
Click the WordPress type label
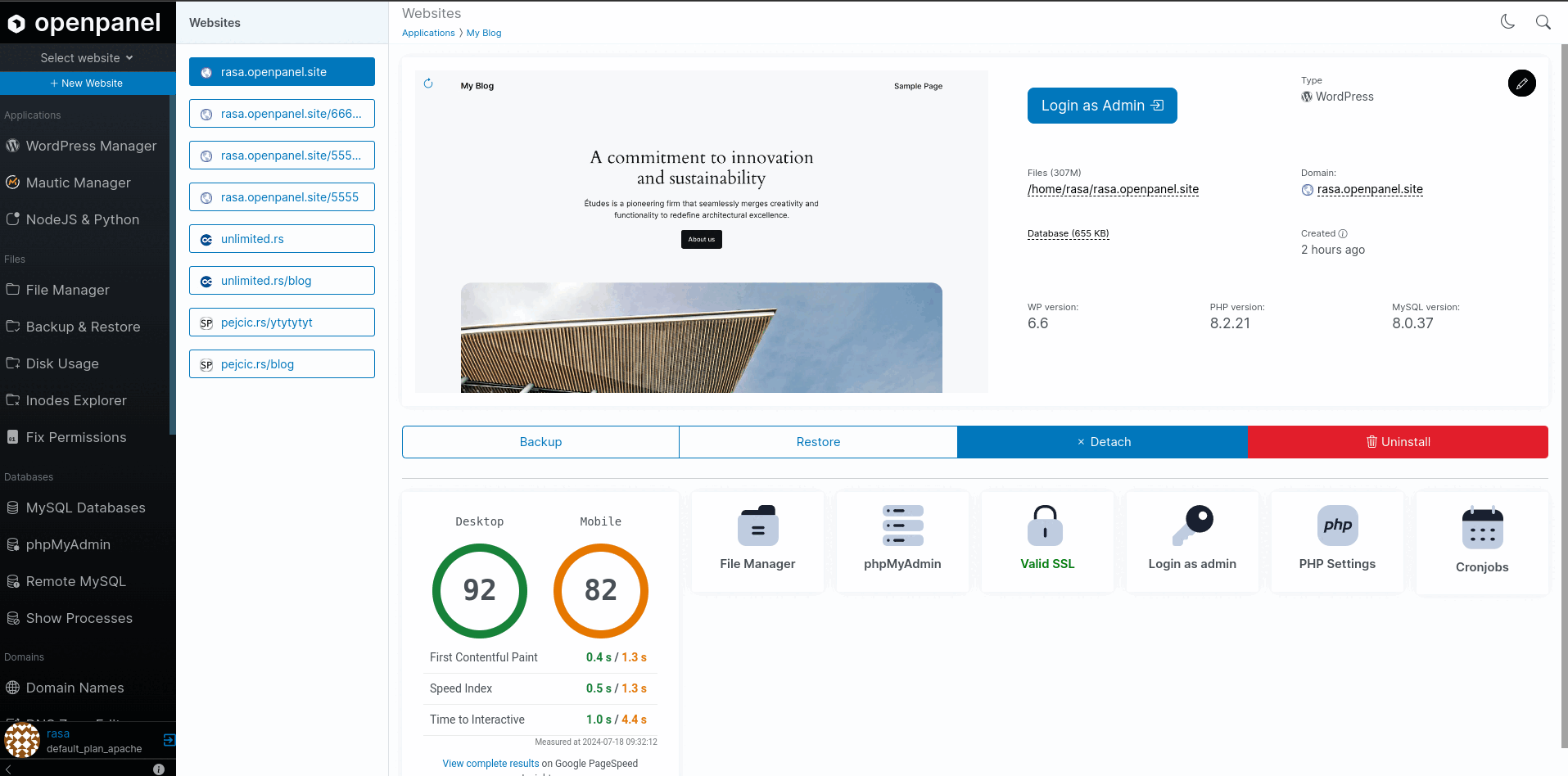click(x=1338, y=97)
